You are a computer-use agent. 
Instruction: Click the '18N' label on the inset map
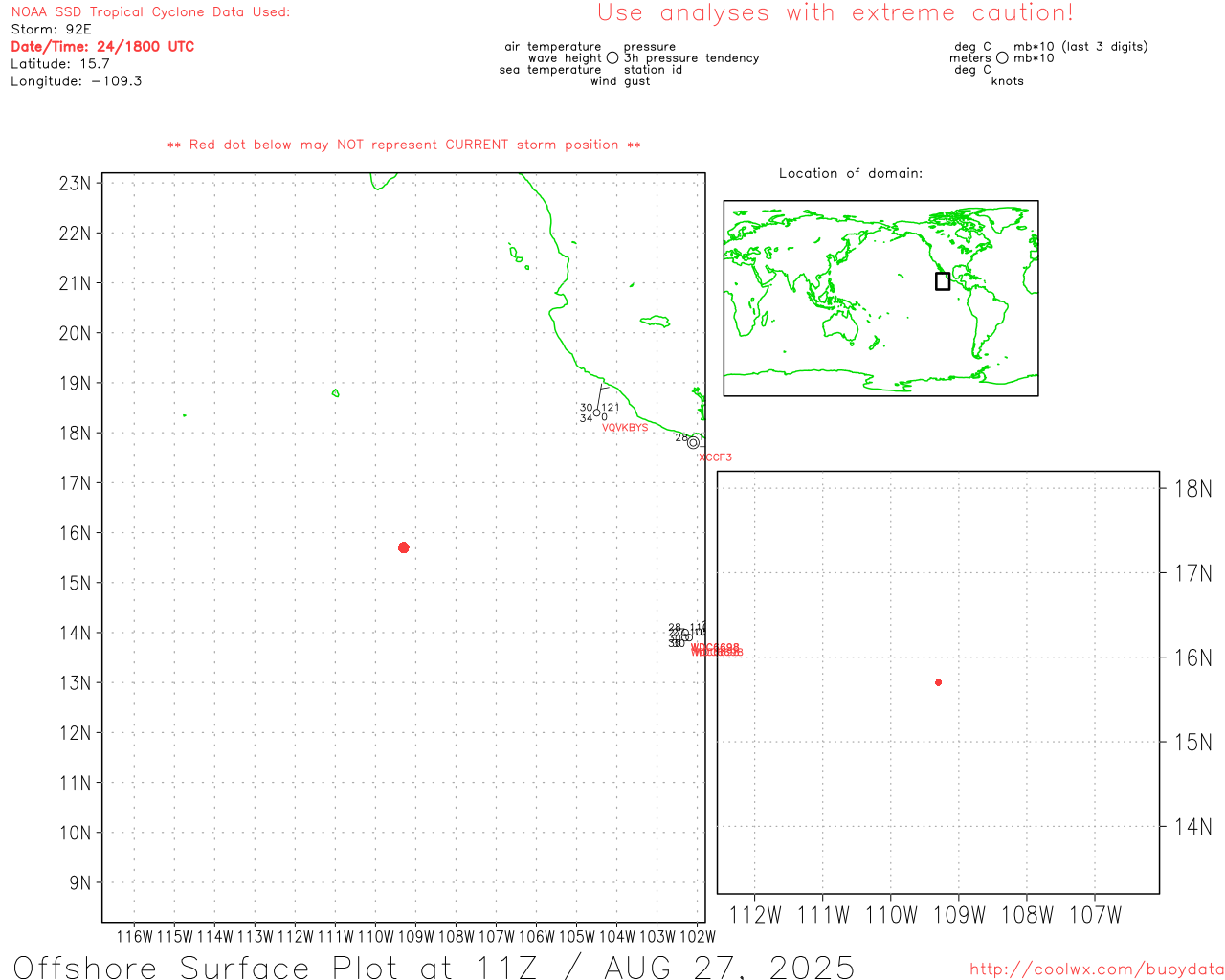pos(1192,490)
